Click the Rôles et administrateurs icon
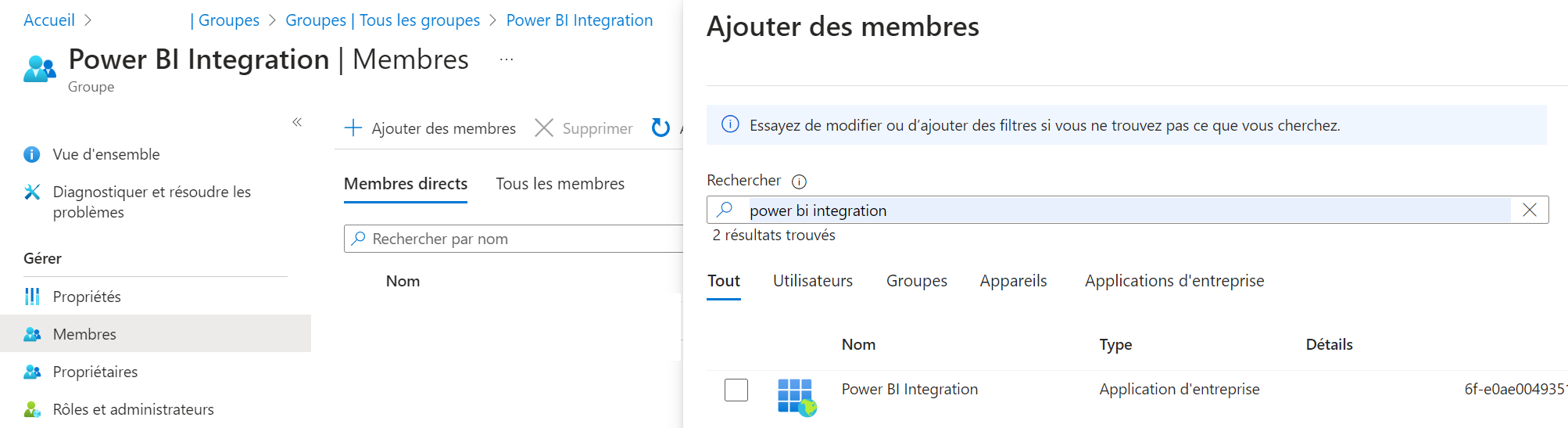The height and width of the screenshot is (428, 1568). (x=32, y=409)
